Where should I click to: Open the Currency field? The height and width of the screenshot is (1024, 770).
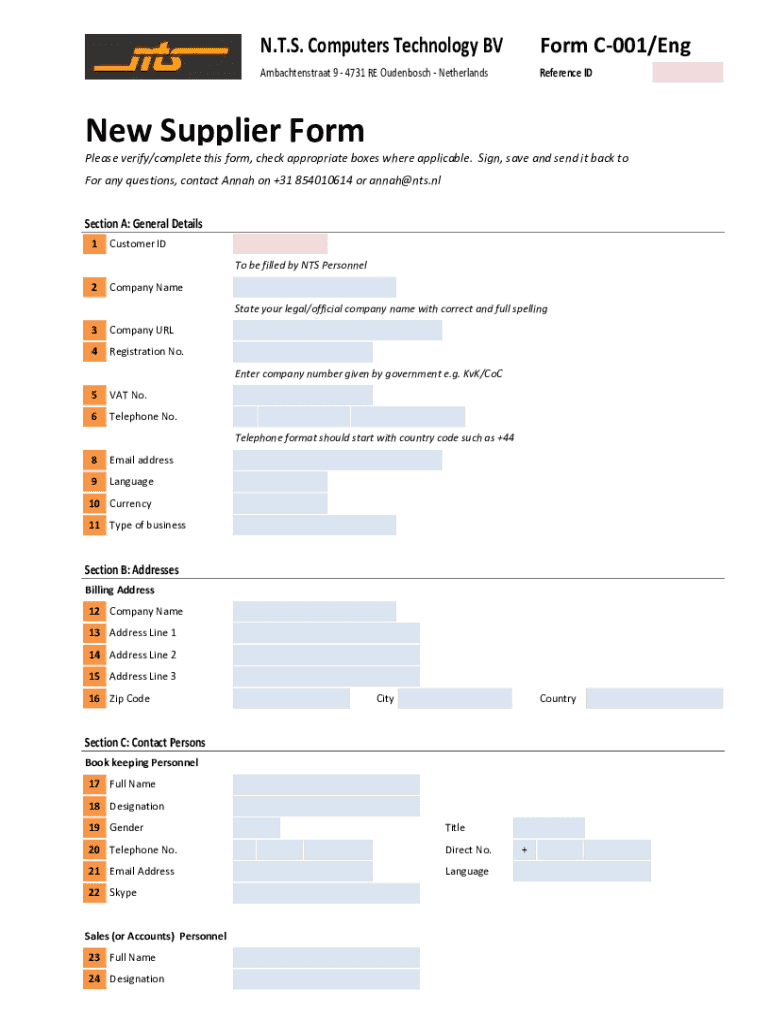pos(280,504)
